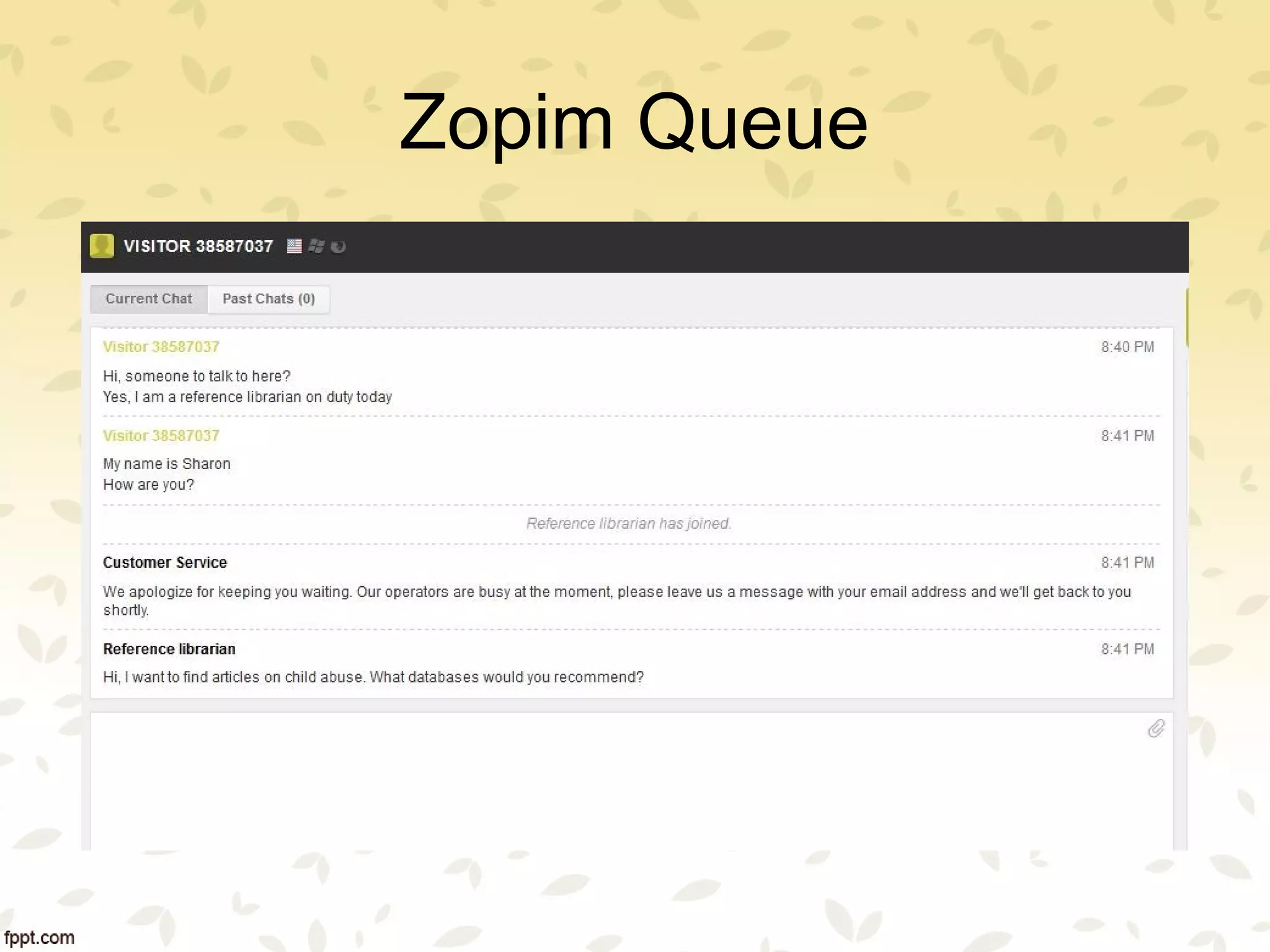This screenshot has height=952, width=1270.
Task: Click the chat panel scrollbar thumb
Action: pos(1187,316)
